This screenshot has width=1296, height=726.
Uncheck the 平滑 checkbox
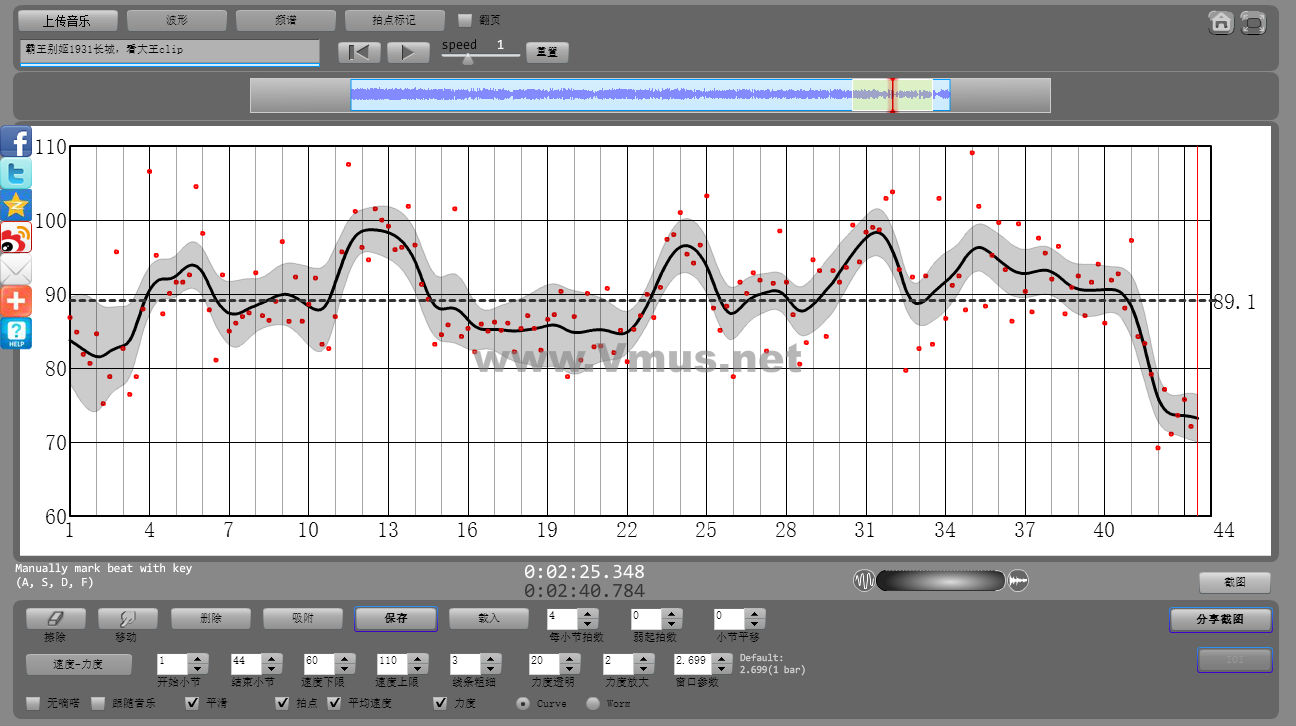point(195,703)
